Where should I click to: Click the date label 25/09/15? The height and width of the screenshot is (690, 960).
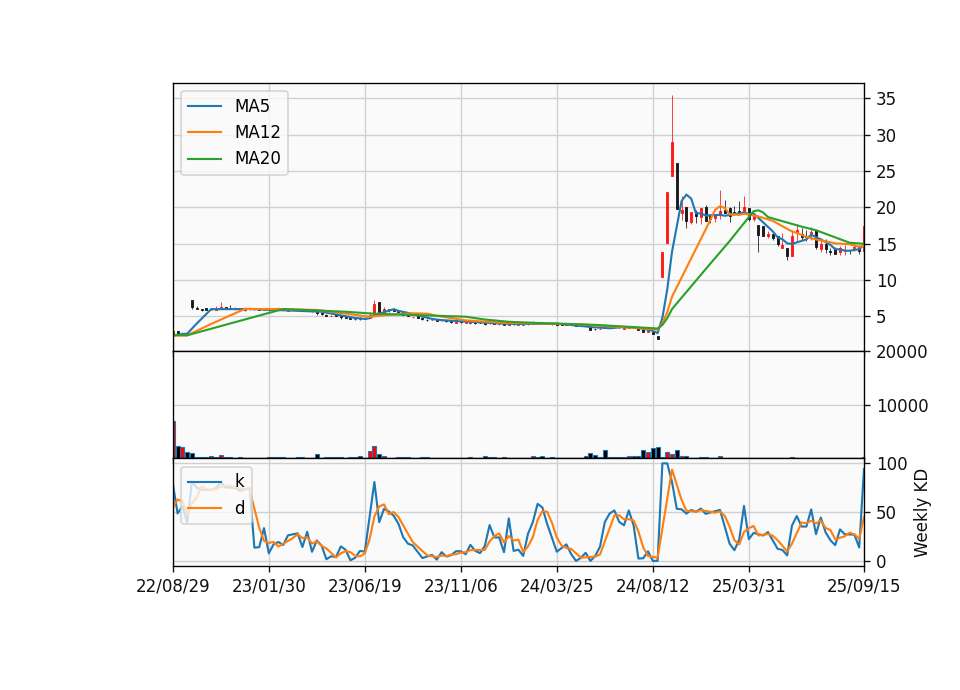(x=864, y=586)
